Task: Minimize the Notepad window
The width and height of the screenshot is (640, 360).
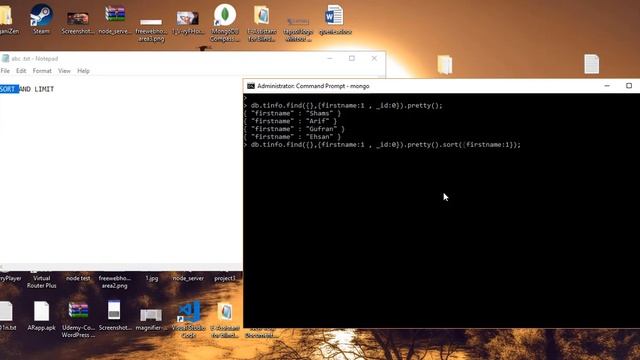Action: pos(330,58)
